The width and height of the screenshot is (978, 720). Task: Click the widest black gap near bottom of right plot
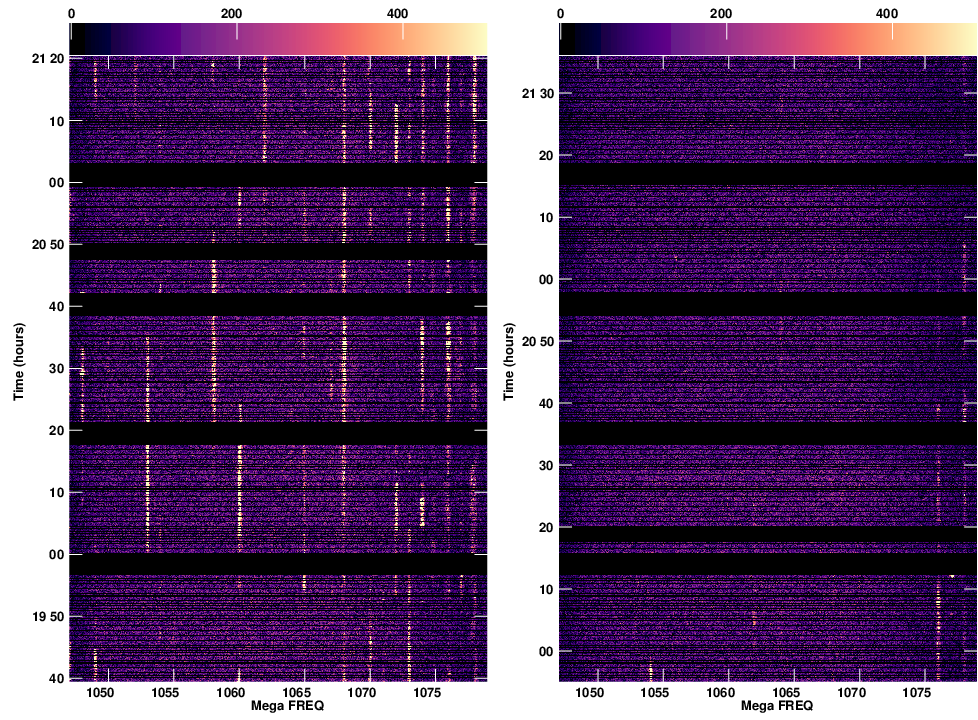pos(767,563)
